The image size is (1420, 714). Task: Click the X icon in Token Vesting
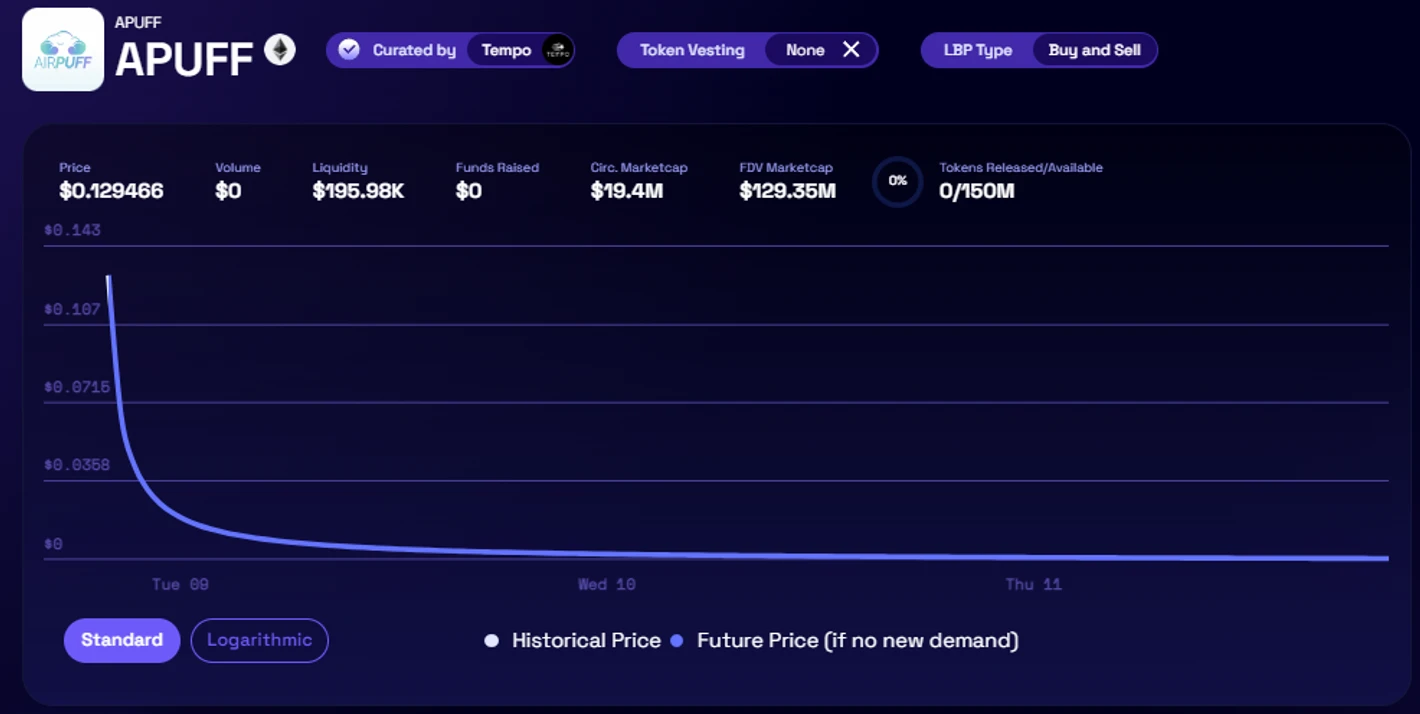coord(851,50)
